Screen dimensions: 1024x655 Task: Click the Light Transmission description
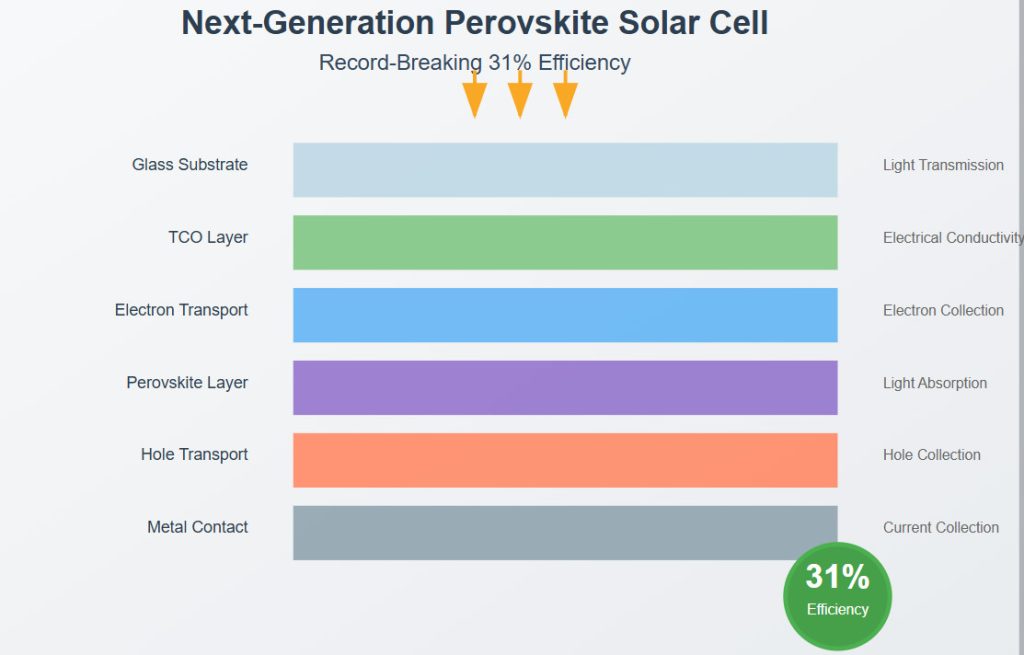943,165
